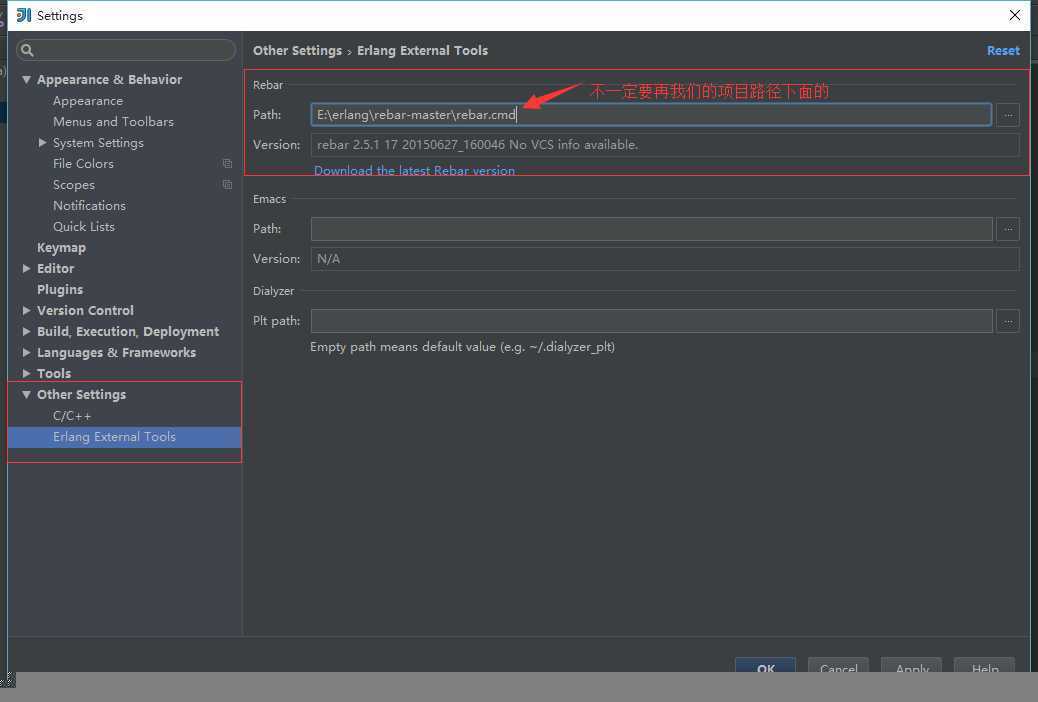Click the Help button

[x=984, y=666]
